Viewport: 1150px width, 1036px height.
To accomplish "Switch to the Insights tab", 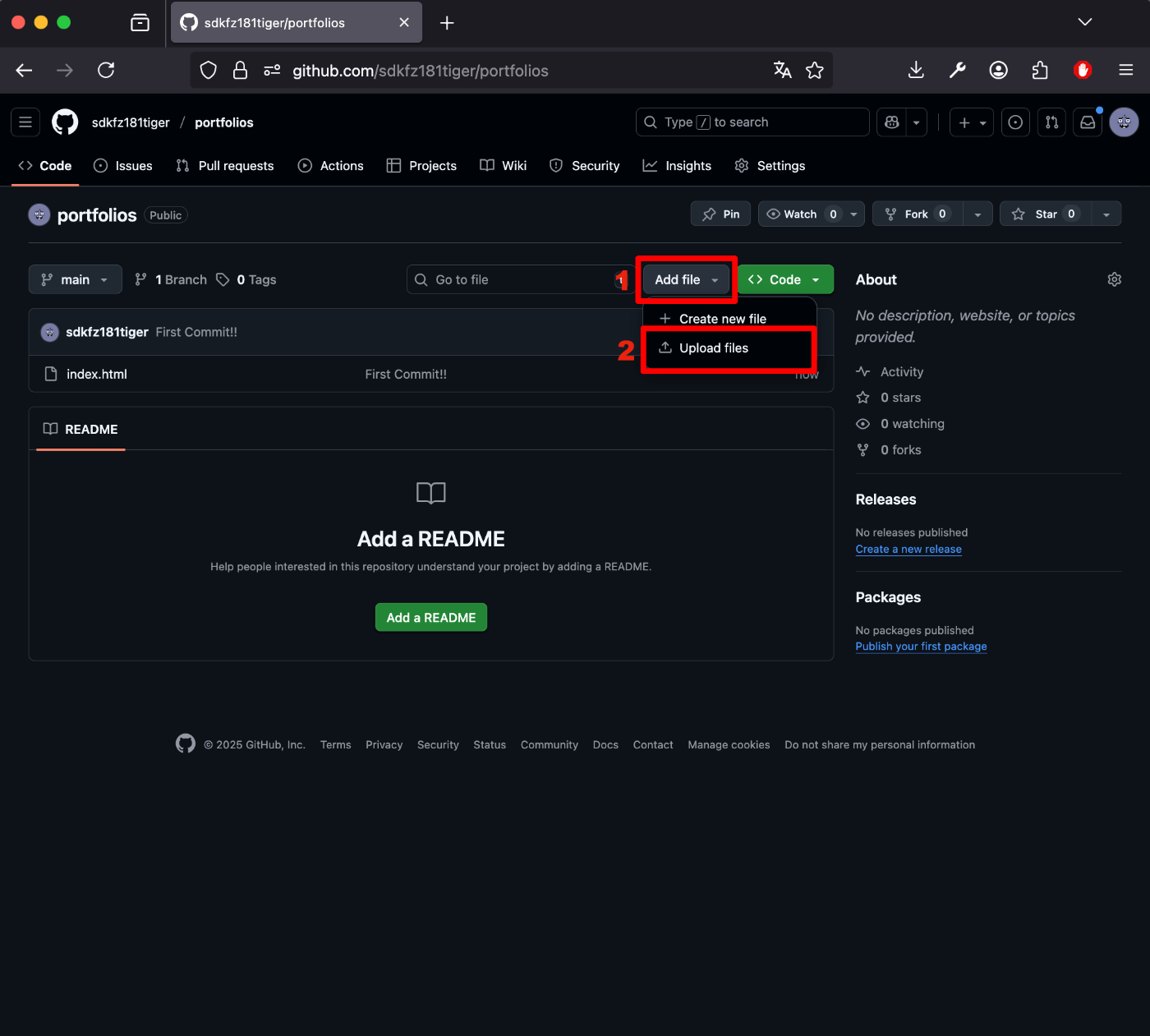I will pos(678,166).
